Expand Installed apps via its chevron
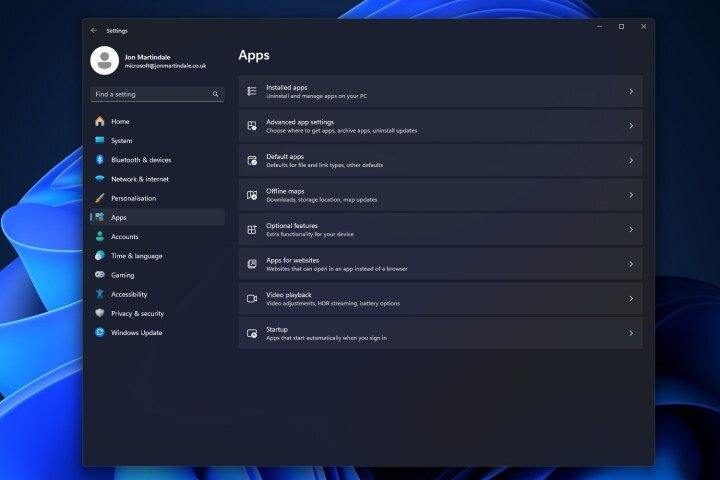This screenshot has width=720, height=480. (631, 91)
